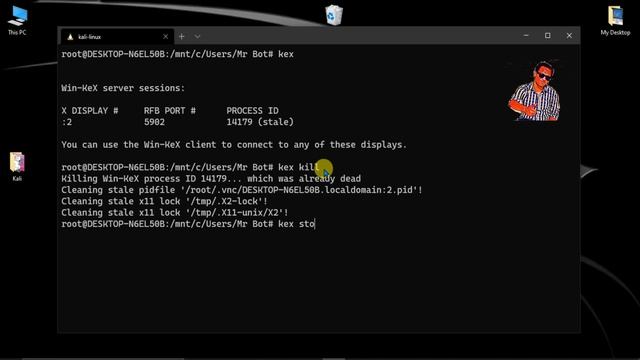The width and height of the screenshot is (640, 360).
Task: Click the 'X DISPLAY #' column header
Action: (x=90, y=111)
